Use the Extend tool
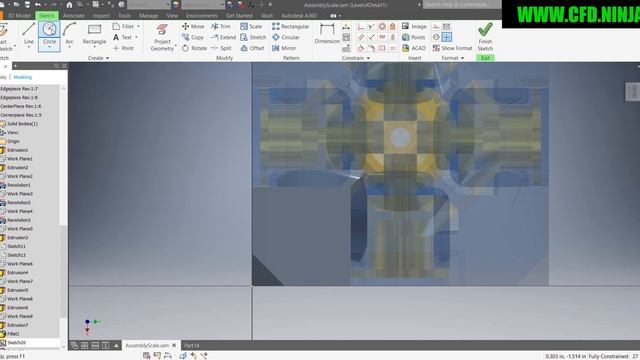This screenshot has width=640, height=360. [223, 37]
